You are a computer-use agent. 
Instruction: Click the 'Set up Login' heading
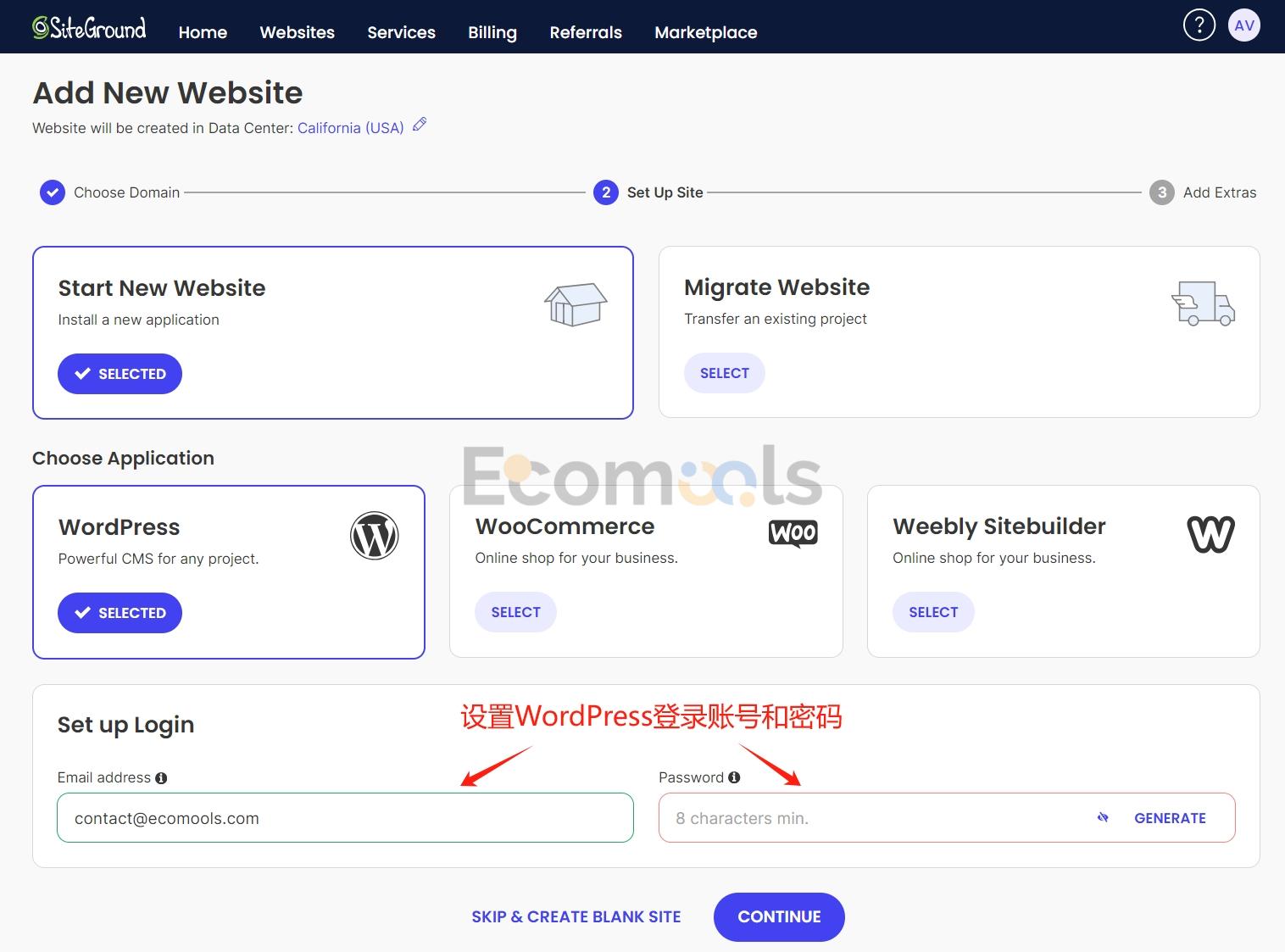125,725
